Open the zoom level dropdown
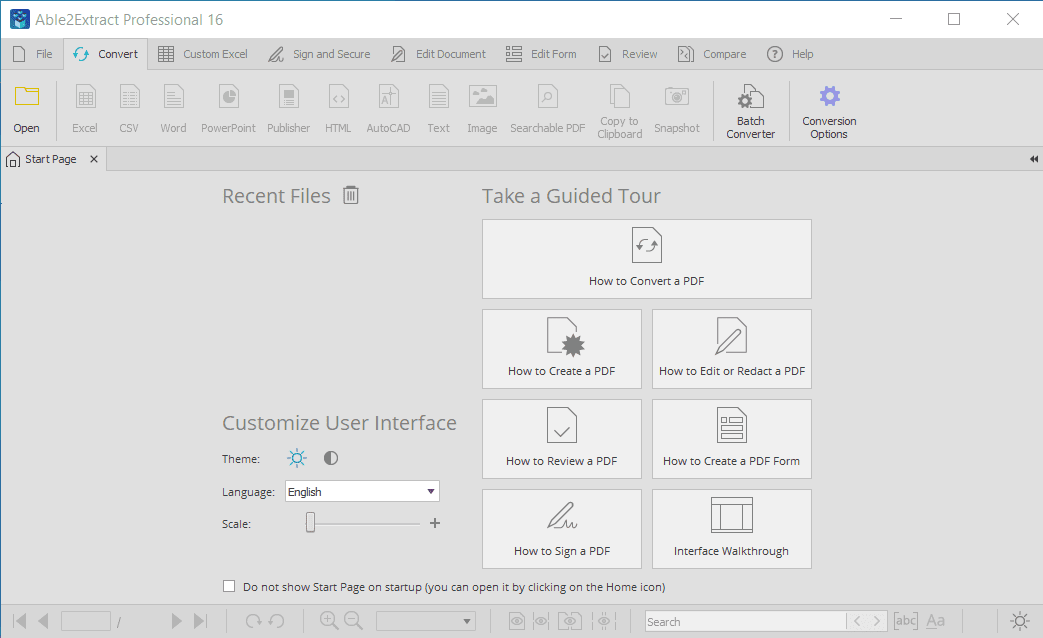This screenshot has width=1043, height=638. [426, 621]
